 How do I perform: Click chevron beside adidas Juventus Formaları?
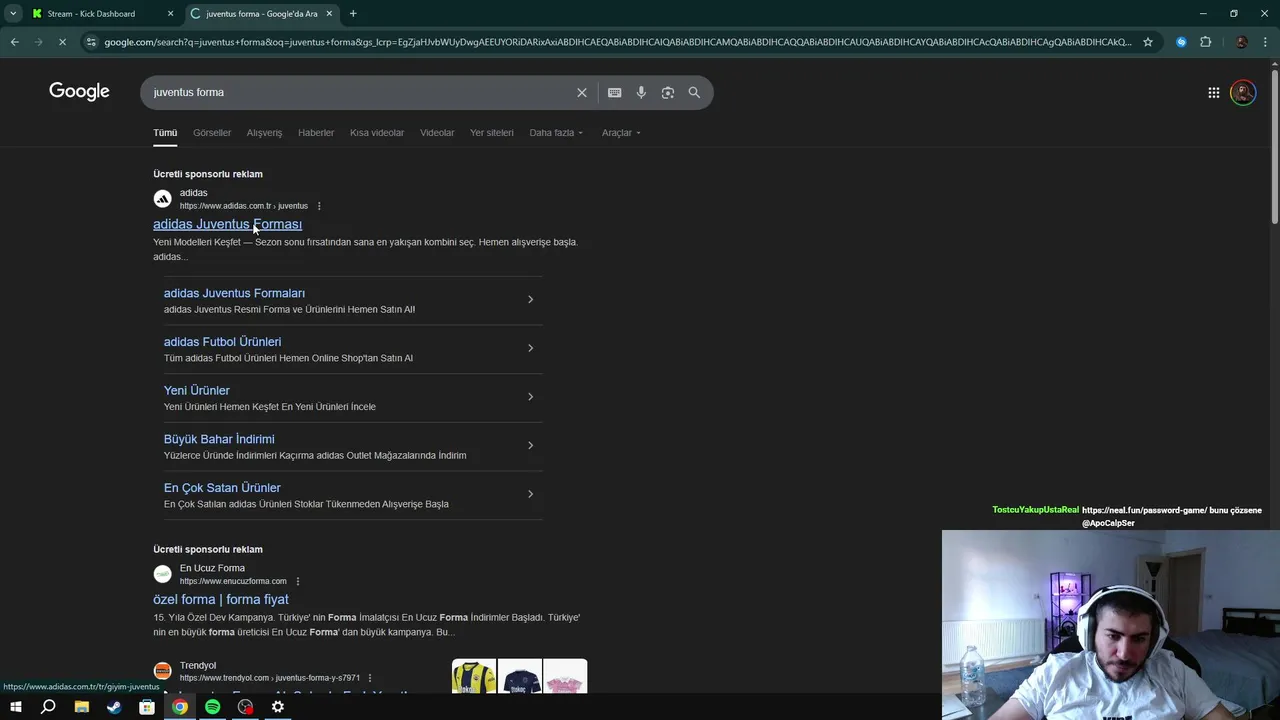530,299
